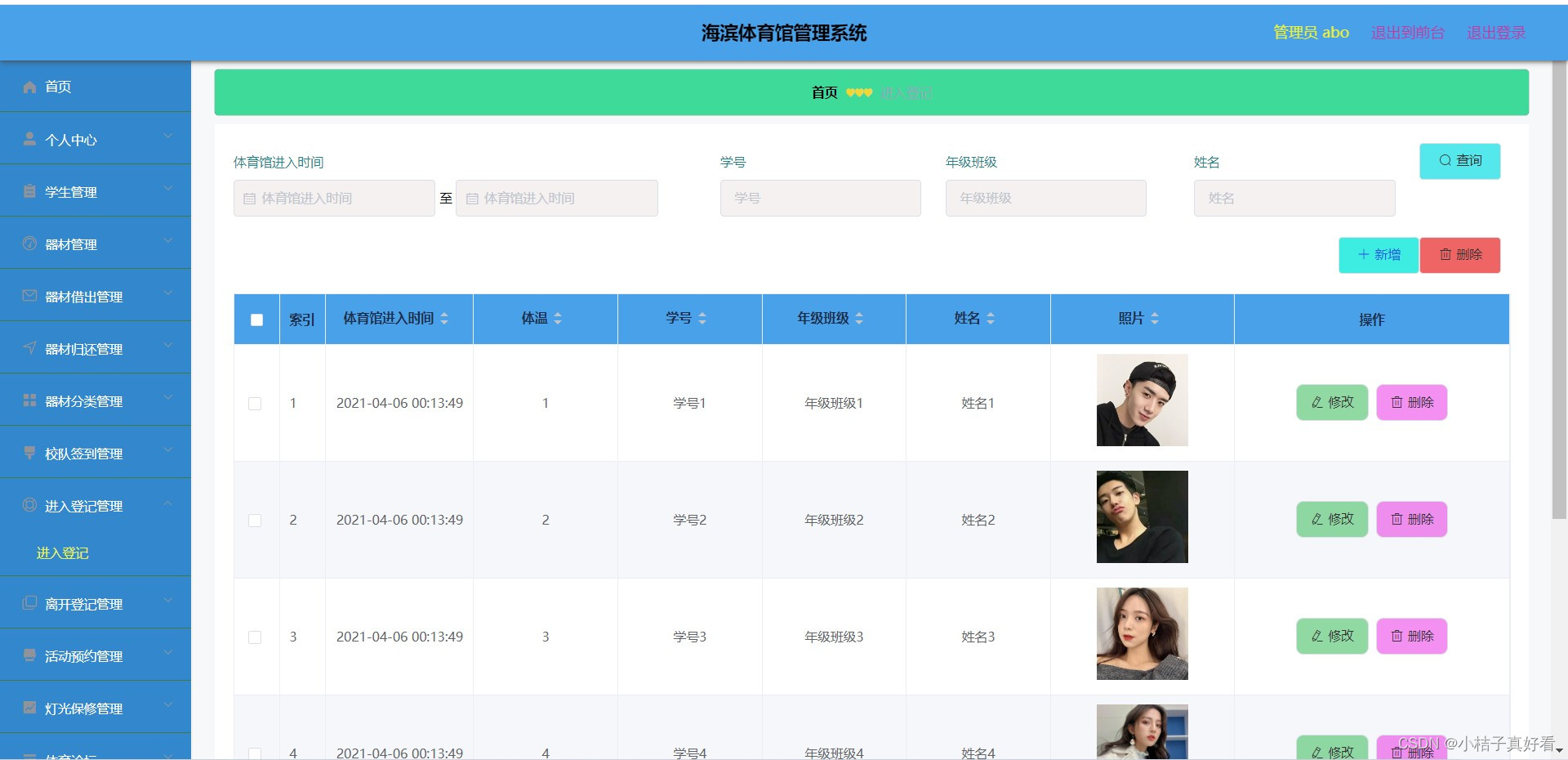Click the home icon beside 首页

point(29,87)
